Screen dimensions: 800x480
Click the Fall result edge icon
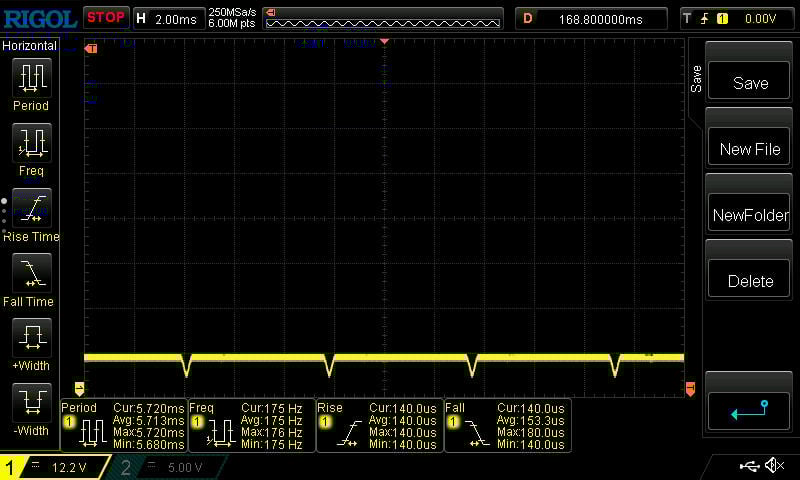(478, 434)
